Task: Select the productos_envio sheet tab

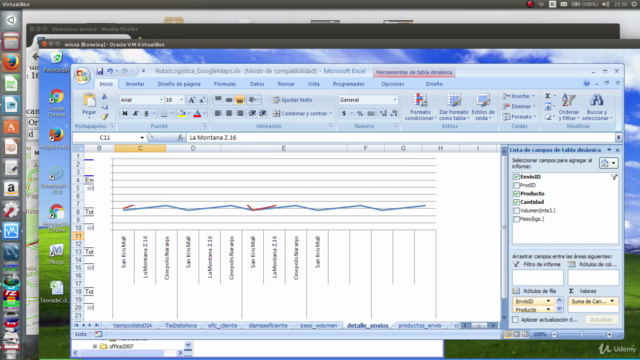Action: (x=420, y=325)
